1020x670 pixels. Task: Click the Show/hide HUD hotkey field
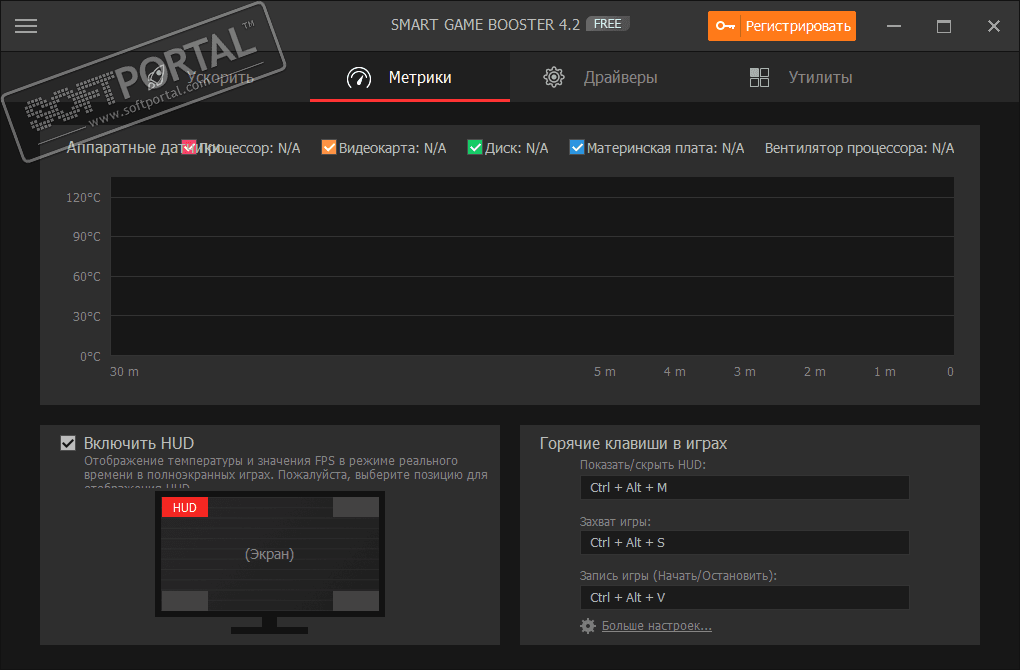pos(744,487)
